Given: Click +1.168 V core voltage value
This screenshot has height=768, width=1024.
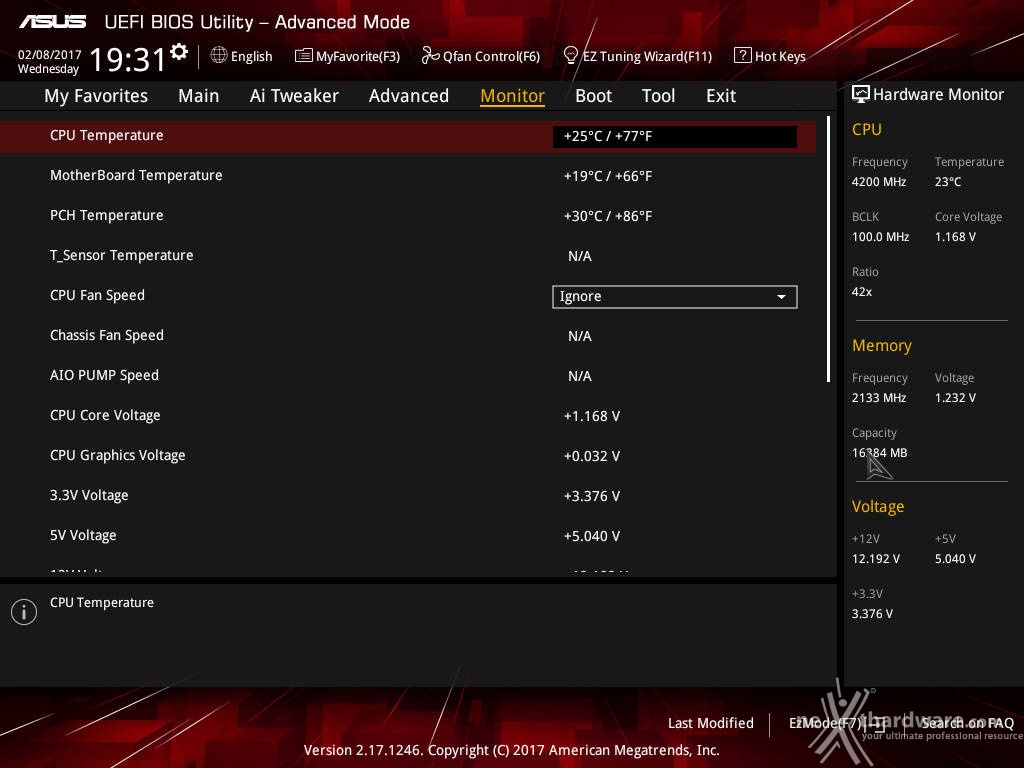Looking at the screenshot, I should [592, 416].
